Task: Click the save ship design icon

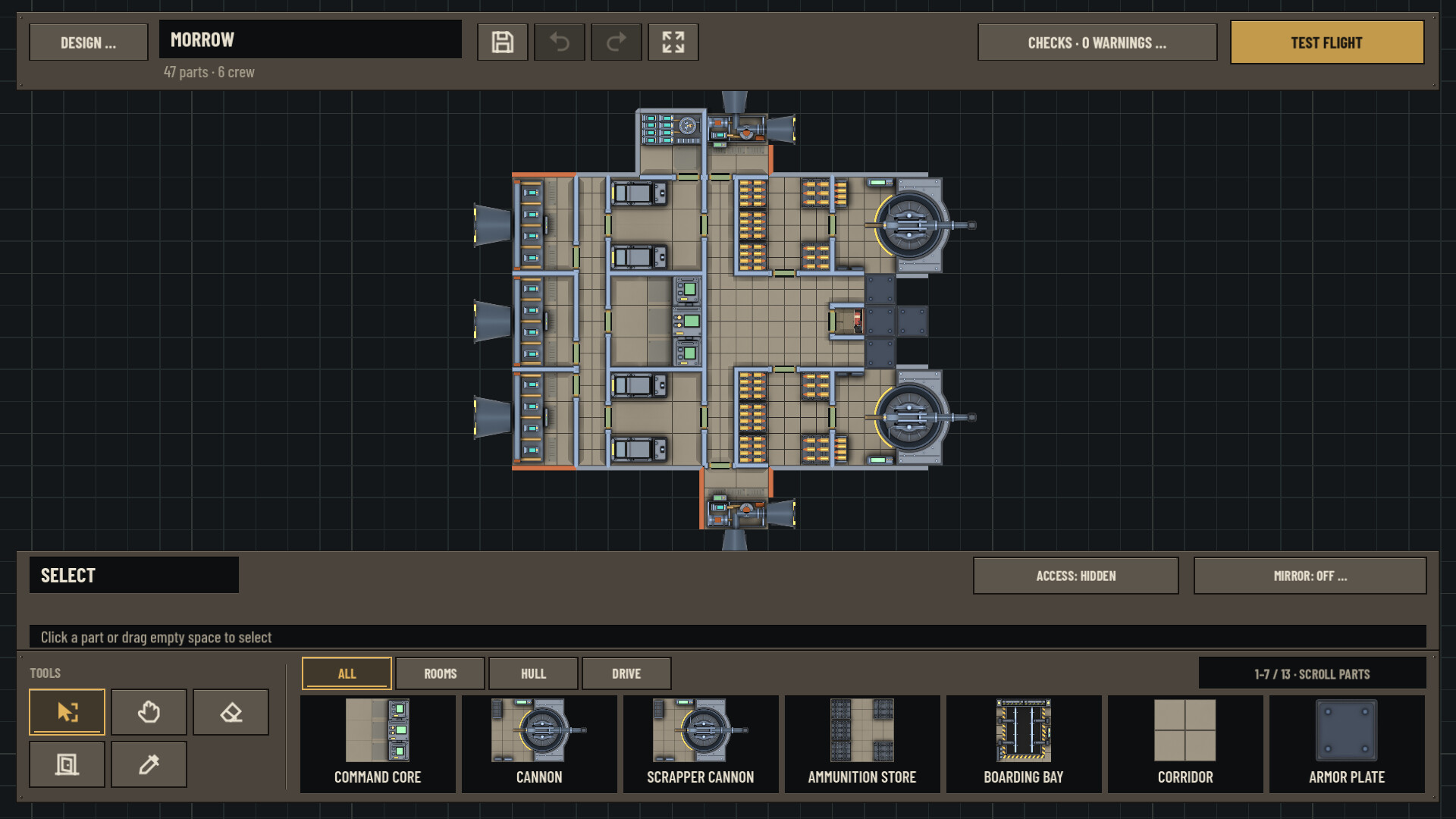Action: 502,42
